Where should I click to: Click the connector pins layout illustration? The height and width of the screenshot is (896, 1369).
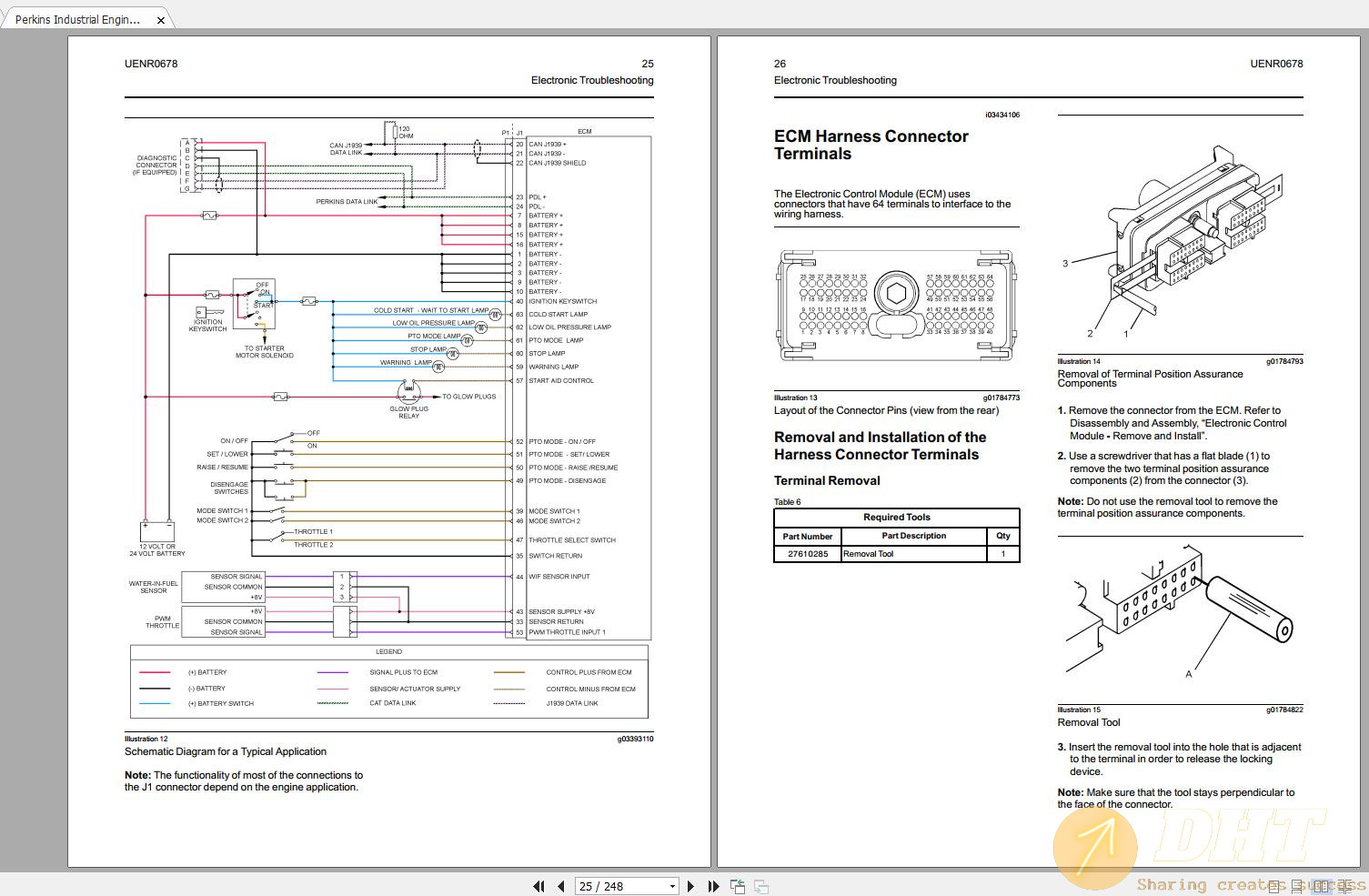coord(896,307)
